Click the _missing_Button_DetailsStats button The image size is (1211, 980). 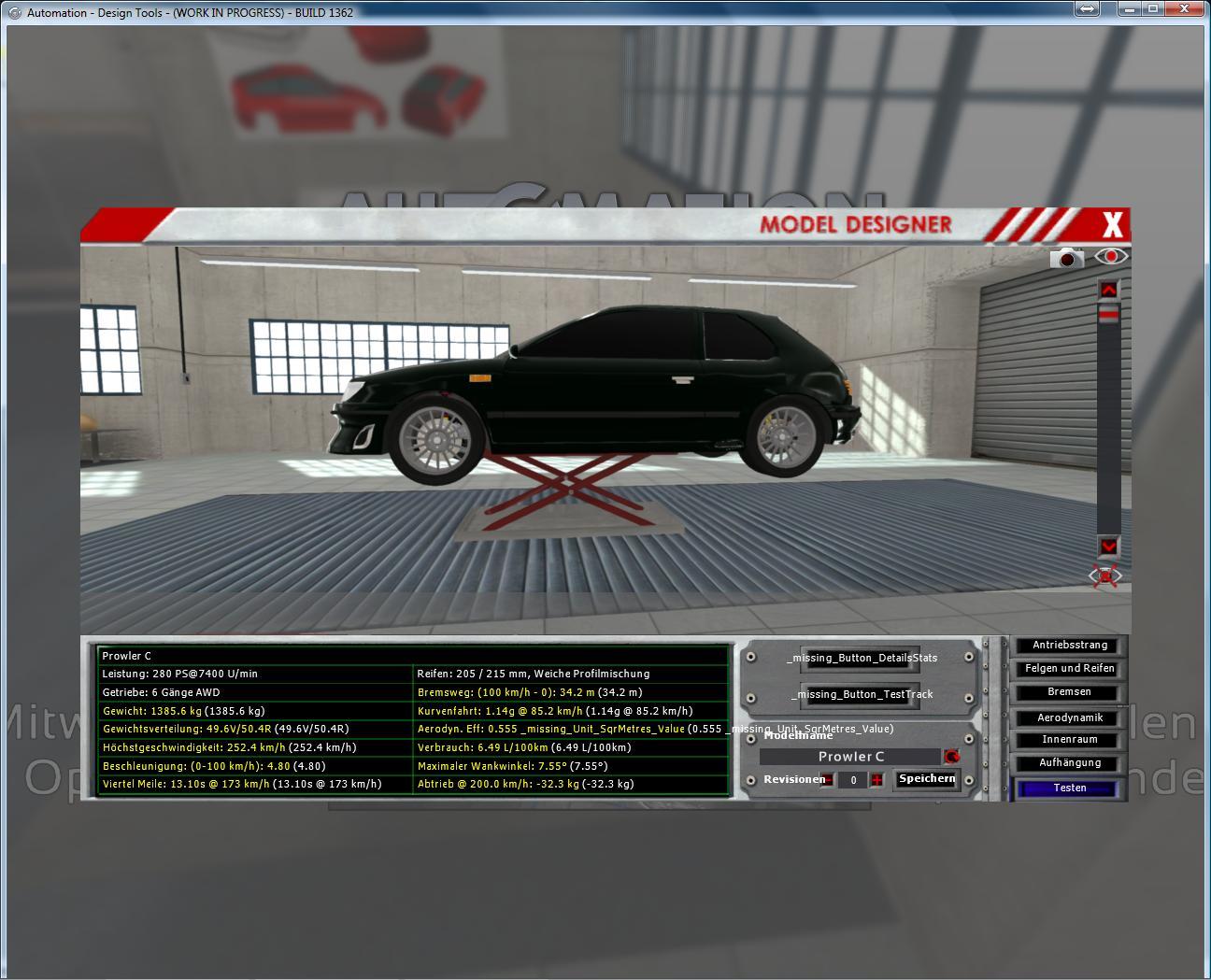pyautogui.click(x=861, y=659)
